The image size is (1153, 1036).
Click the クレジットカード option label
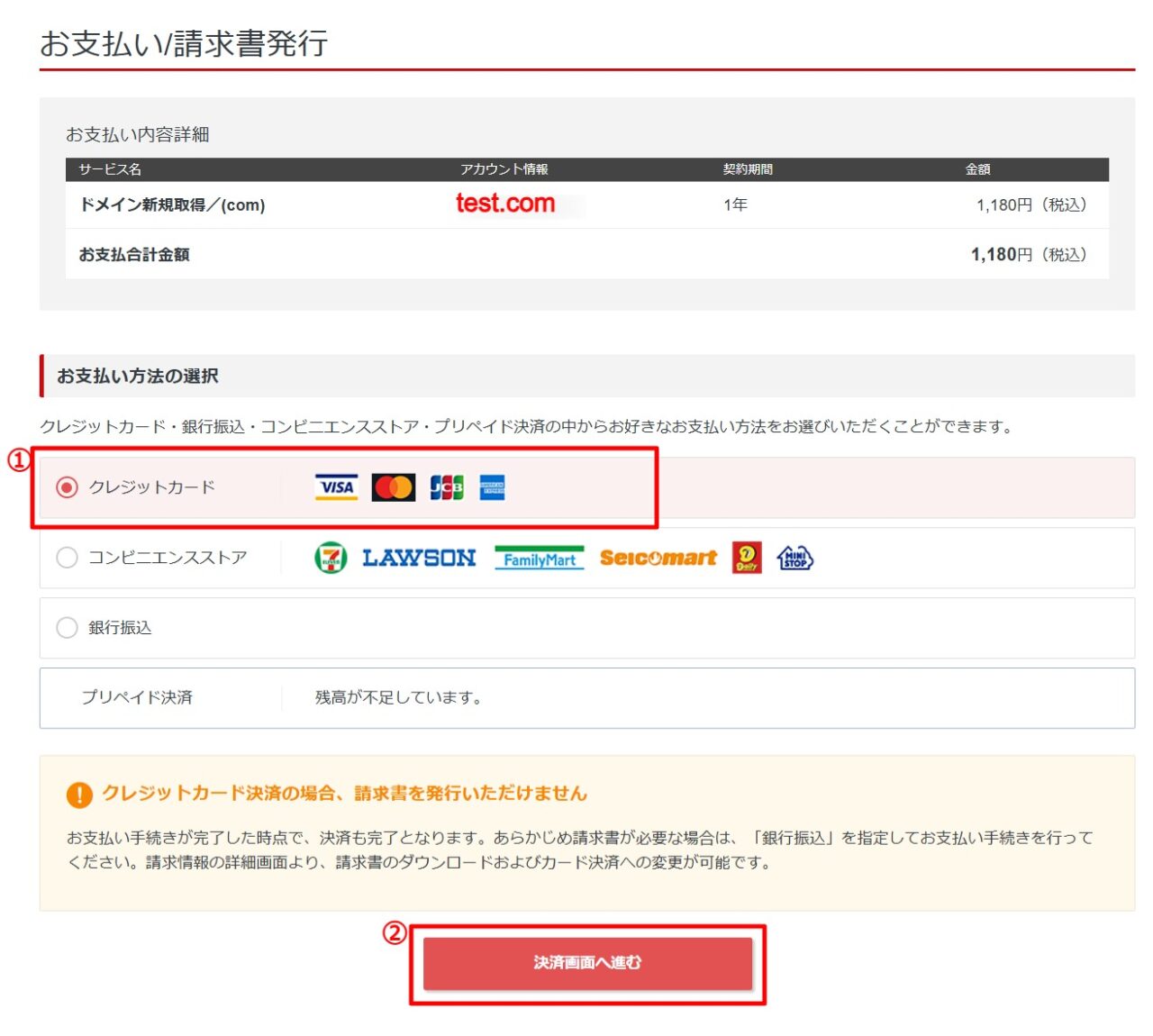[x=152, y=487]
